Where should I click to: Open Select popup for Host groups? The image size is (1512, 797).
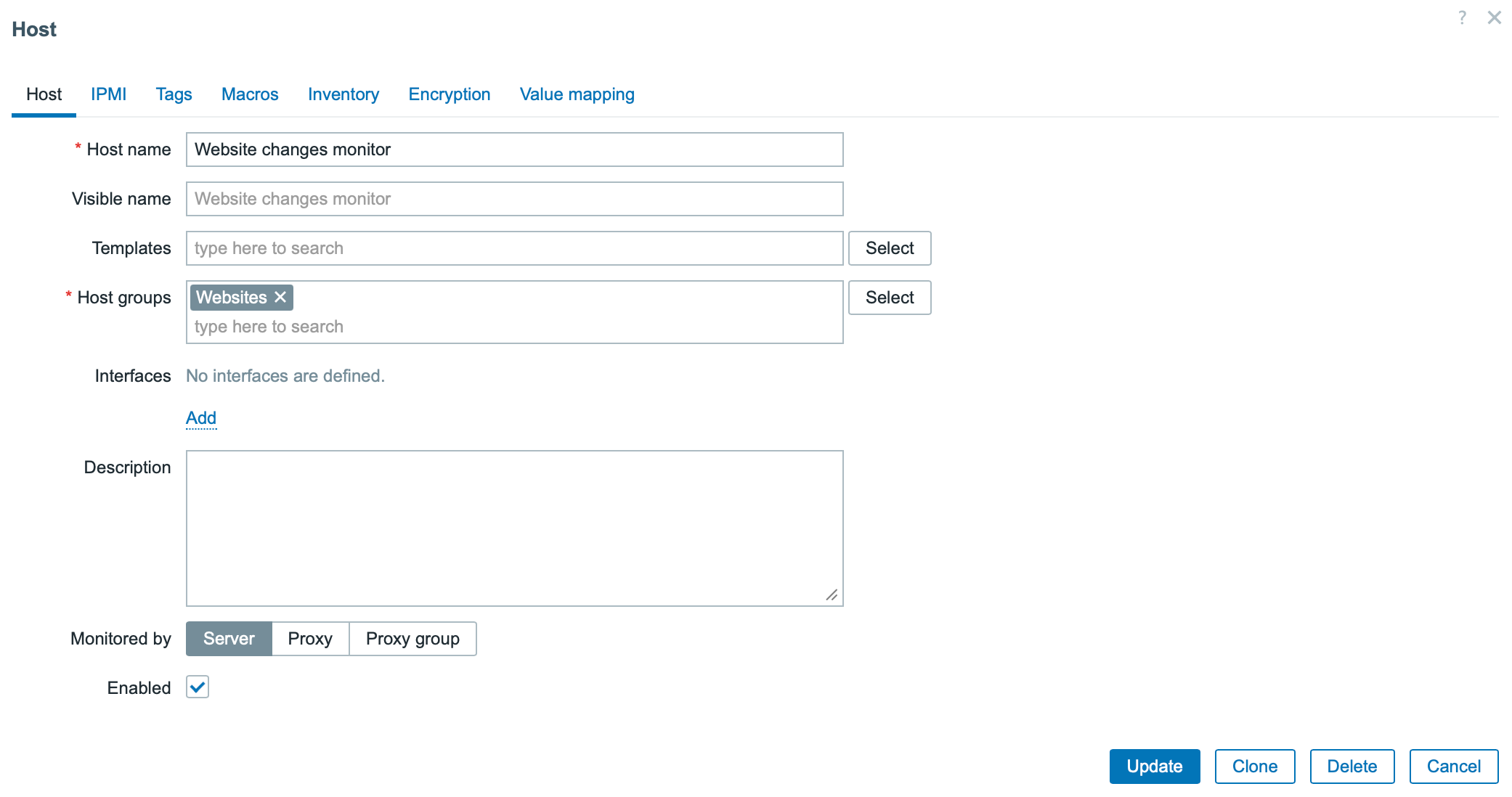pyautogui.click(x=889, y=298)
